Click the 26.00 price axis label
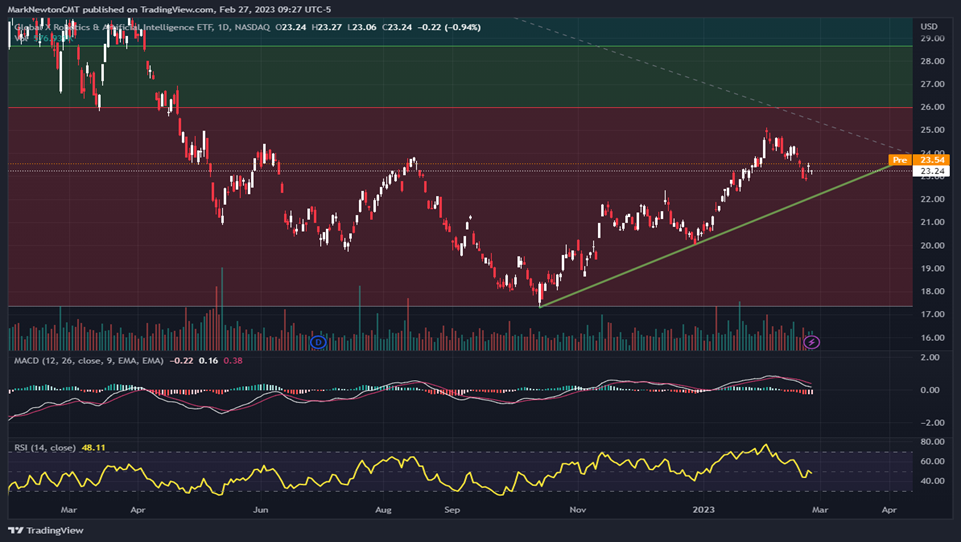The width and height of the screenshot is (961, 542). point(932,107)
